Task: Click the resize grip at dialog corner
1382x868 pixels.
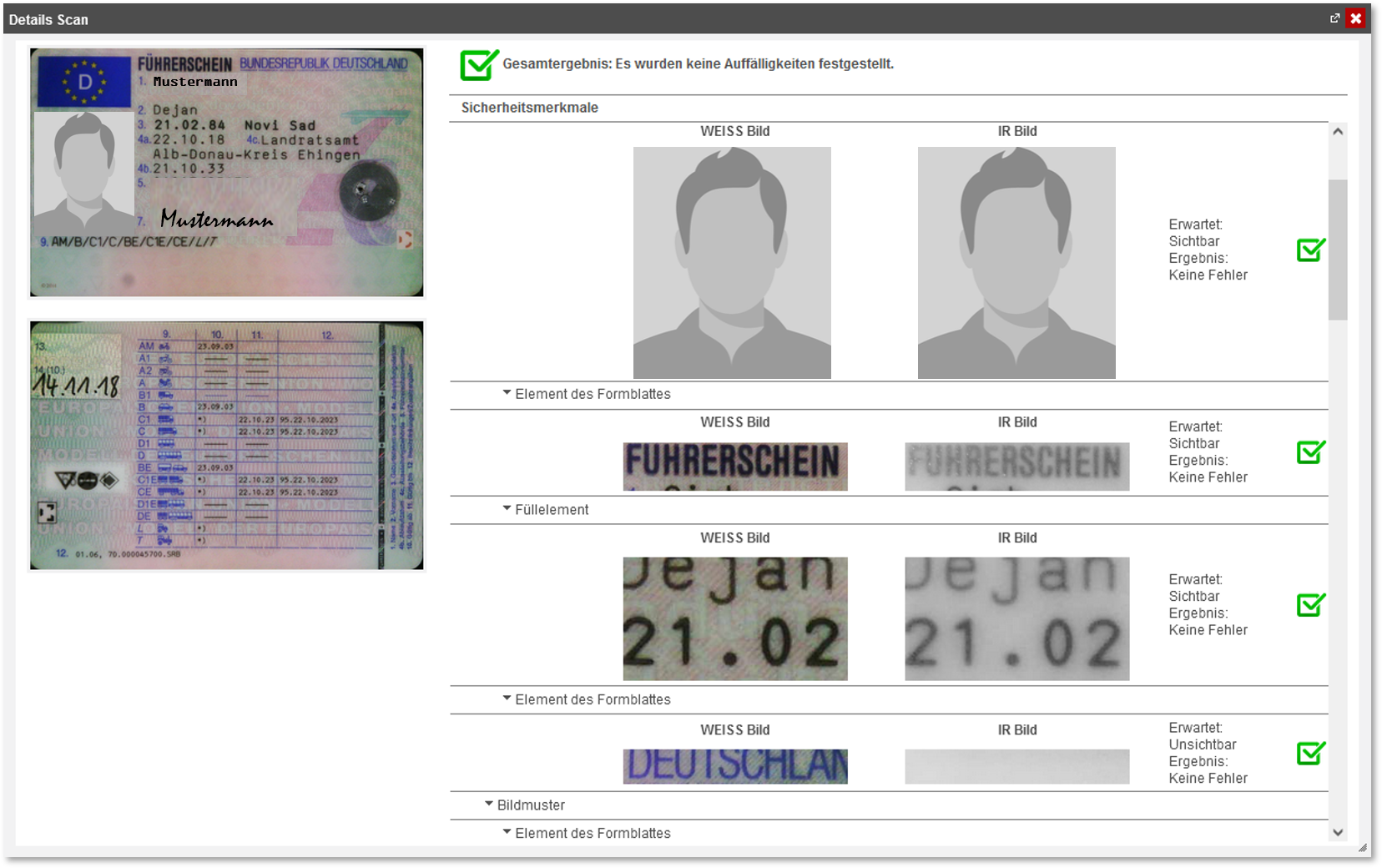Action: [1362, 847]
